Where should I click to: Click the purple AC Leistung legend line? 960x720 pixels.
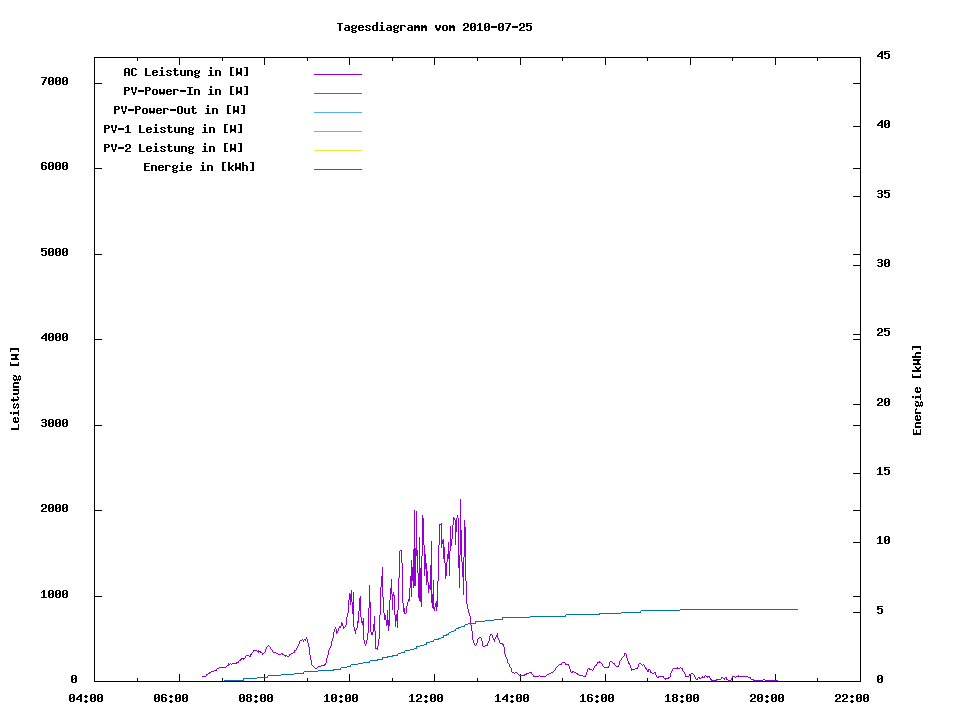(x=337, y=74)
